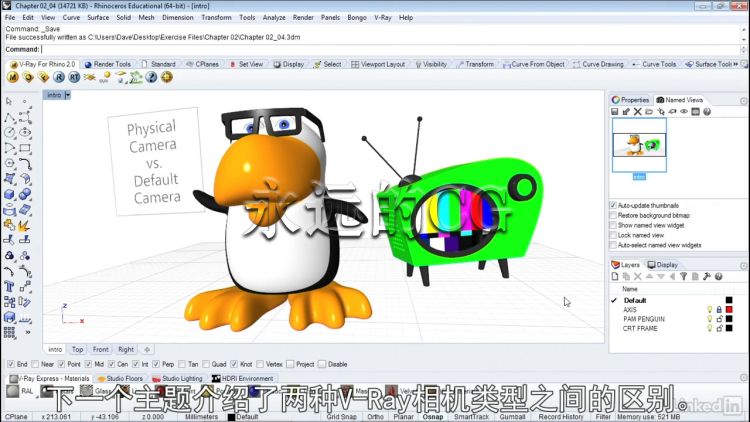The width and height of the screenshot is (750, 422).
Task: Open HDRI Environment tab
Action: (x=243, y=378)
